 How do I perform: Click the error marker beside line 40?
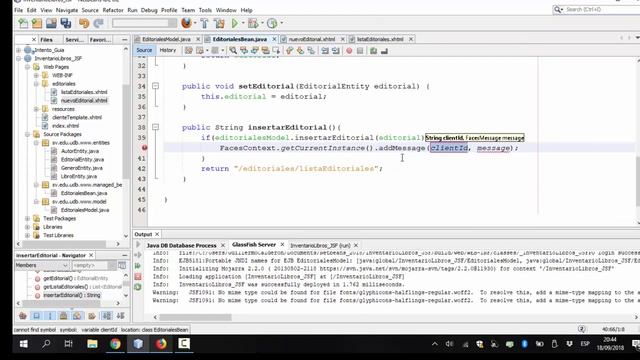tap(144, 148)
